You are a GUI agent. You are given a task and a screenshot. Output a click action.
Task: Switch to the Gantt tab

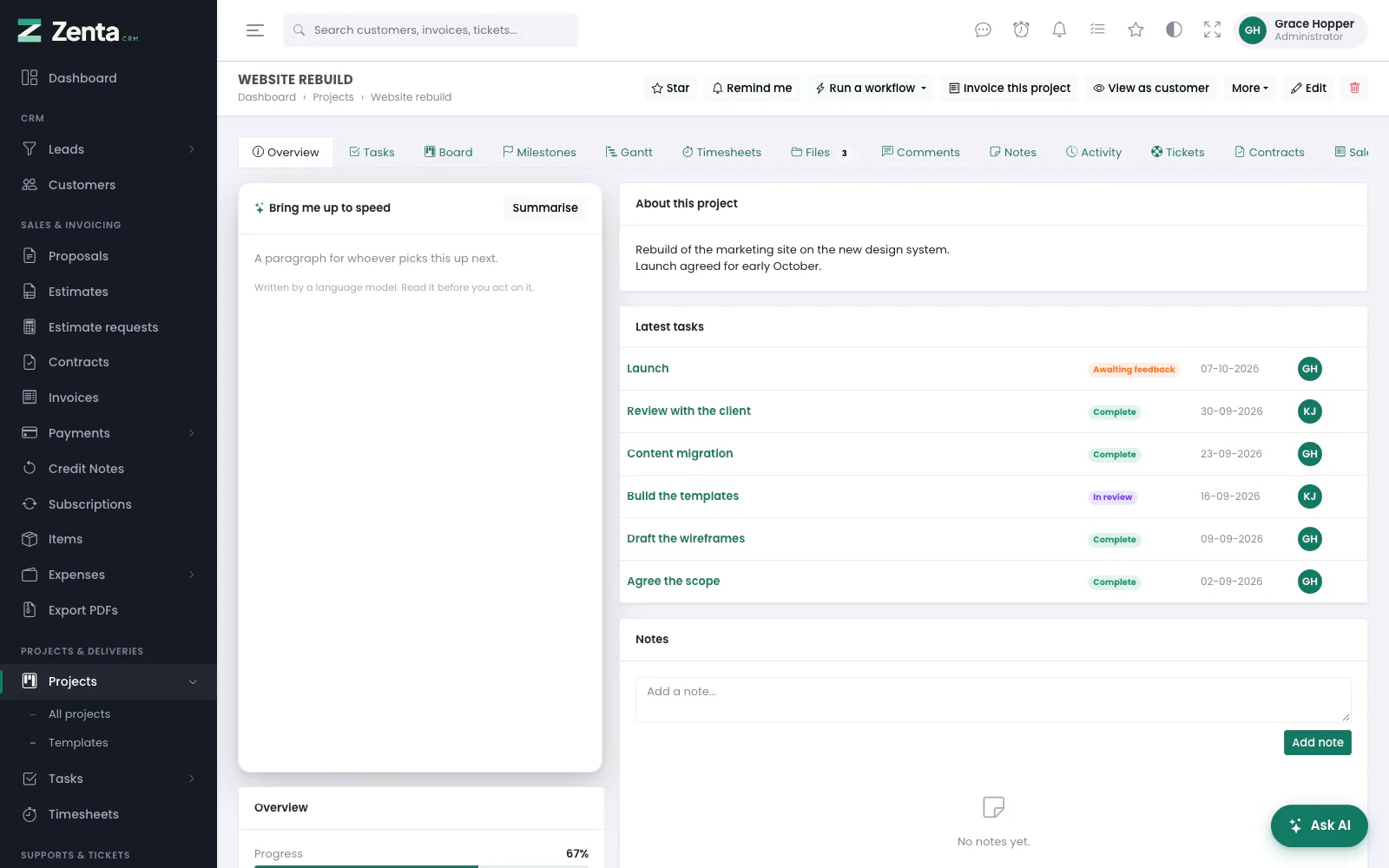pos(629,152)
